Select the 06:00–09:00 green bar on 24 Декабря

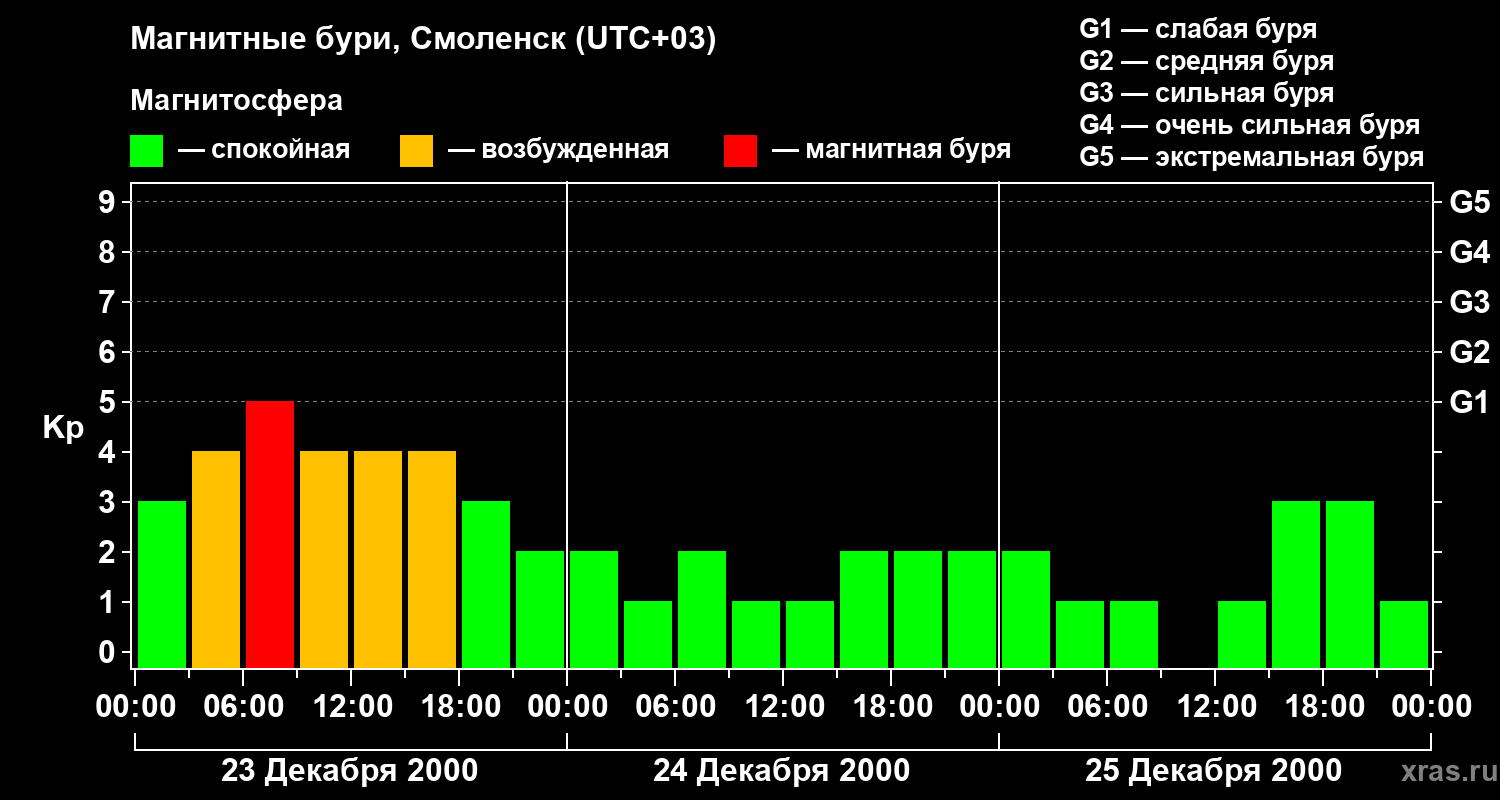point(702,609)
